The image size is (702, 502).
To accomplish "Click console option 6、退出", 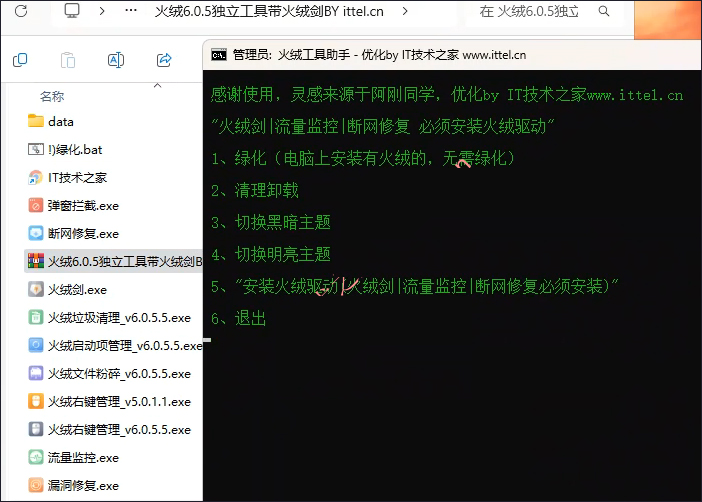I will click(x=239, y=318).
